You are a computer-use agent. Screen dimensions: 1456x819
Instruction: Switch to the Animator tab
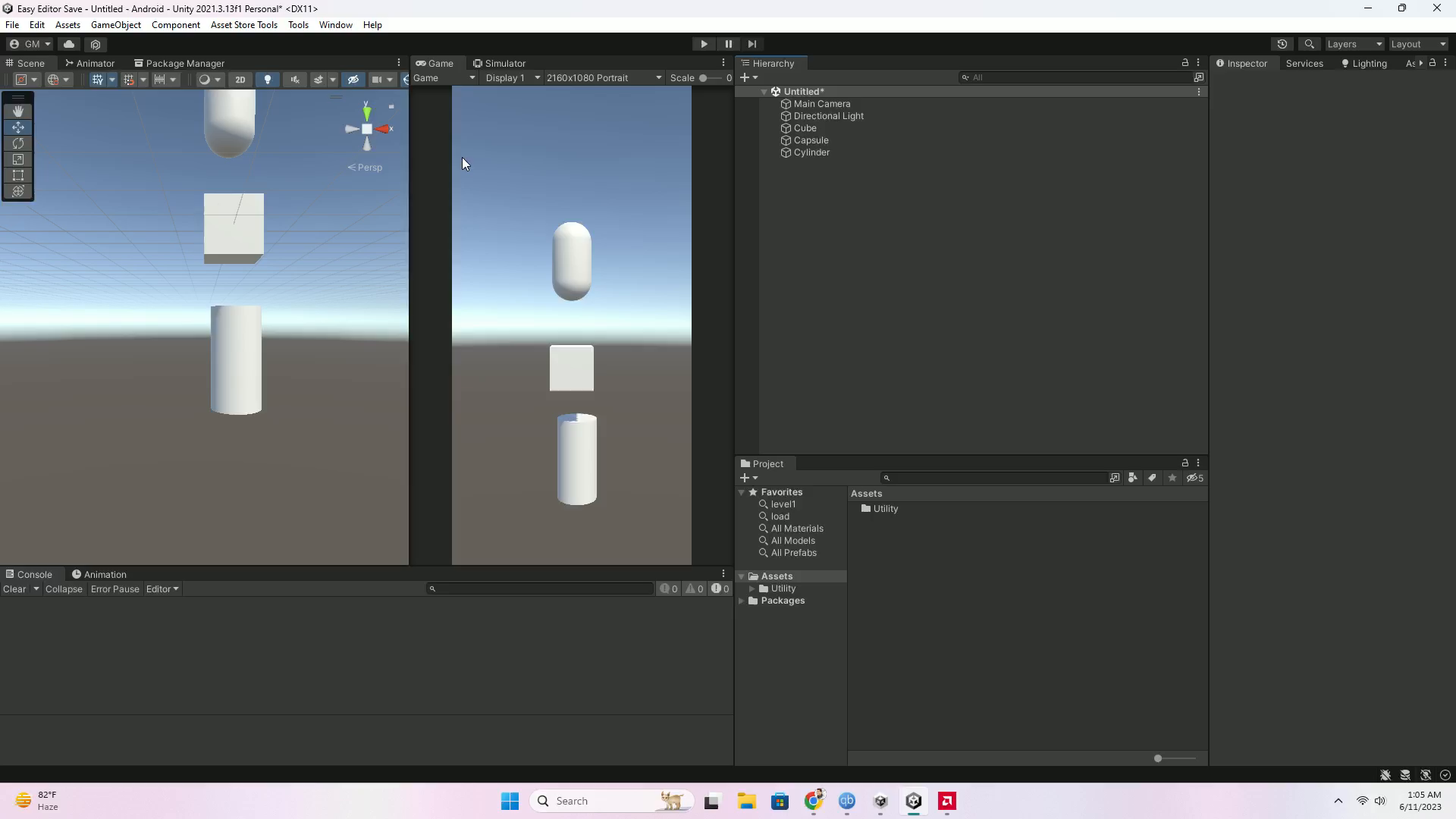[x=89, y=63]
